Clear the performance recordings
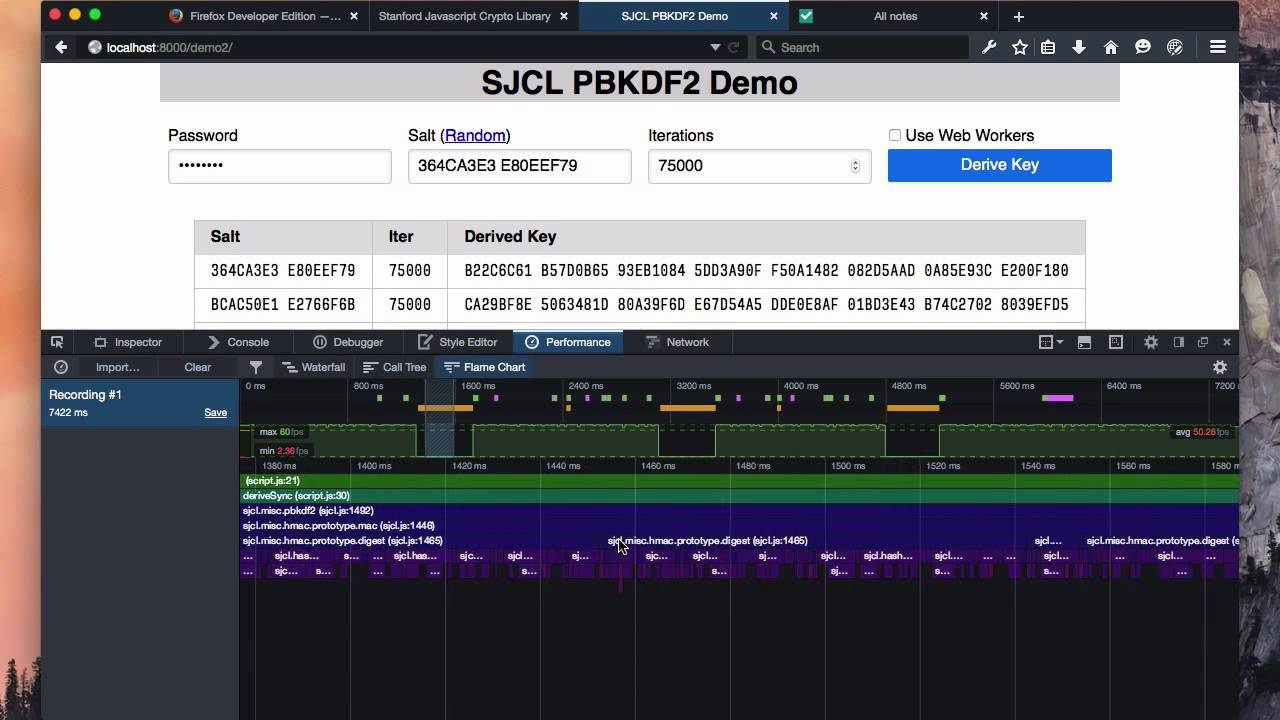Image resolution: width=1280 pixels, height=720 pixels. 198,367
